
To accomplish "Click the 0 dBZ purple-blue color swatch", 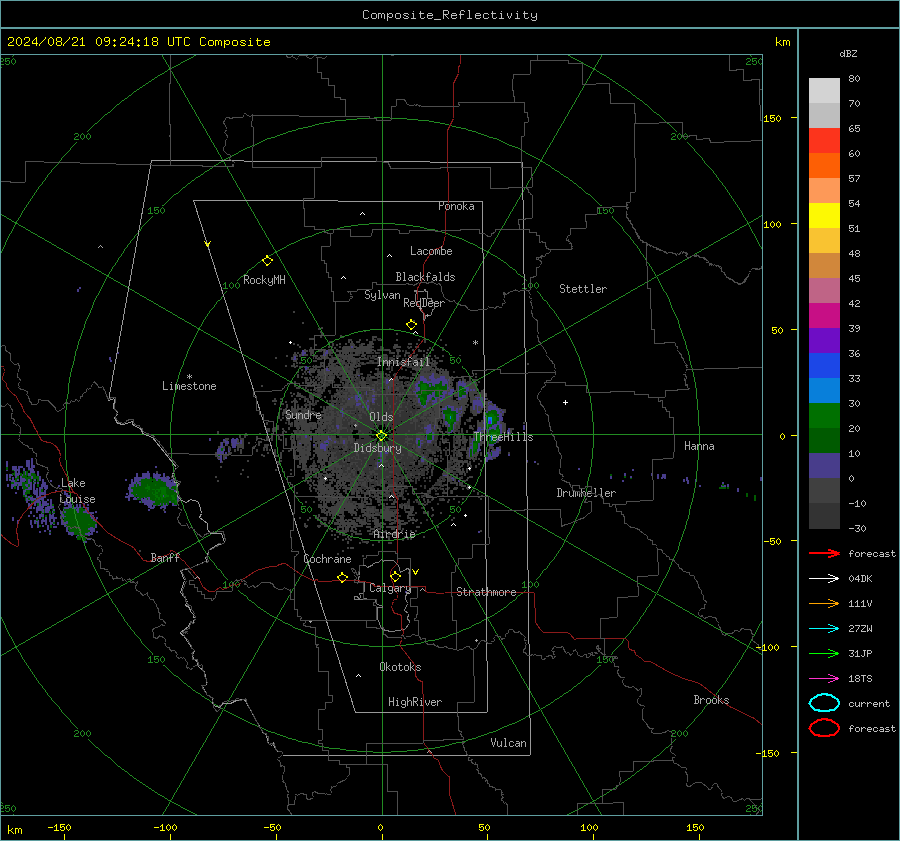I will (x=824, y=465).
